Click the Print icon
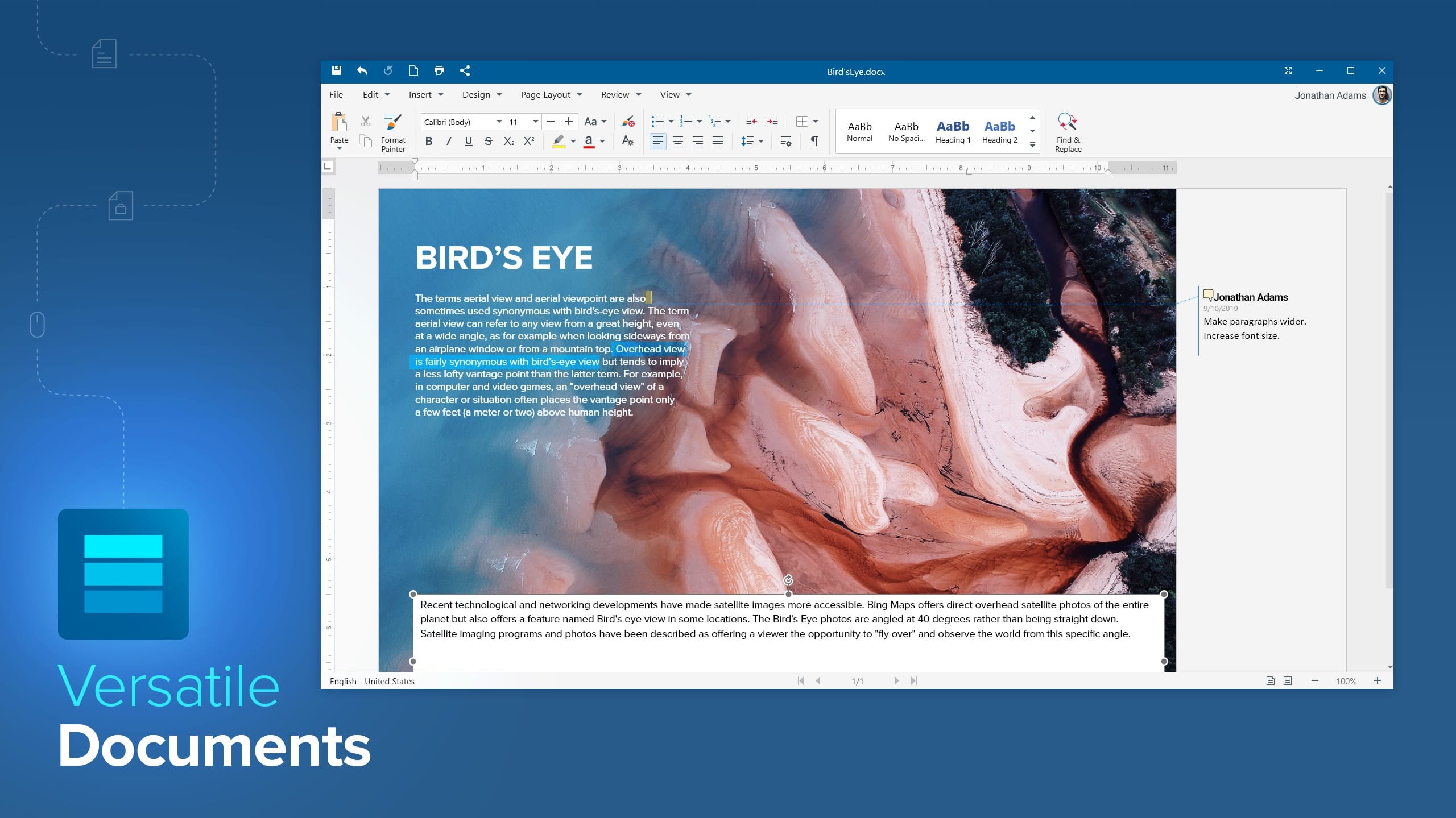This screenshot has width=1456, height=818. pyautogui.click(x=439, y=70)
